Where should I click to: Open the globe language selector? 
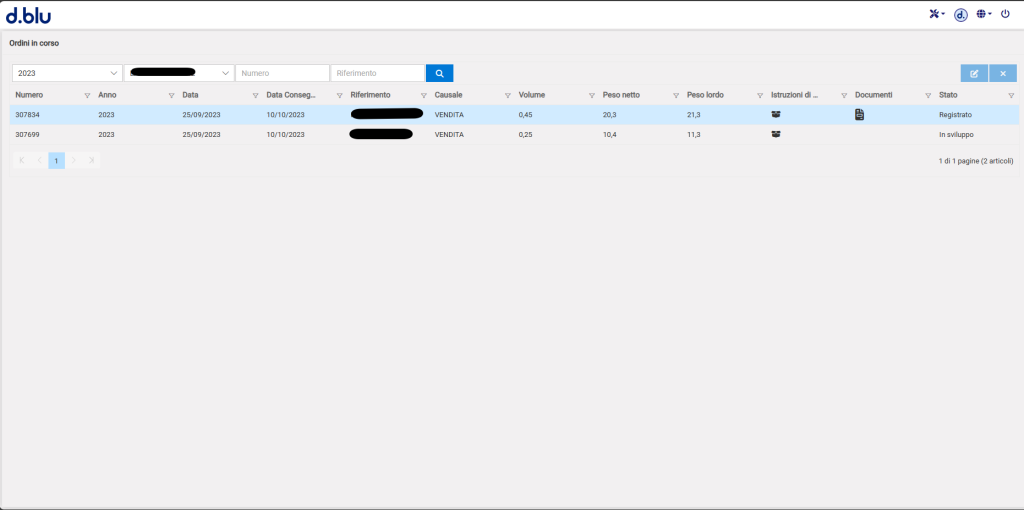pos(983,14)
